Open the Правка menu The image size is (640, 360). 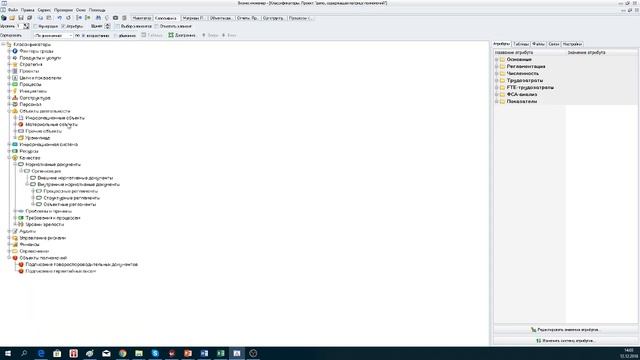(28, 10)
